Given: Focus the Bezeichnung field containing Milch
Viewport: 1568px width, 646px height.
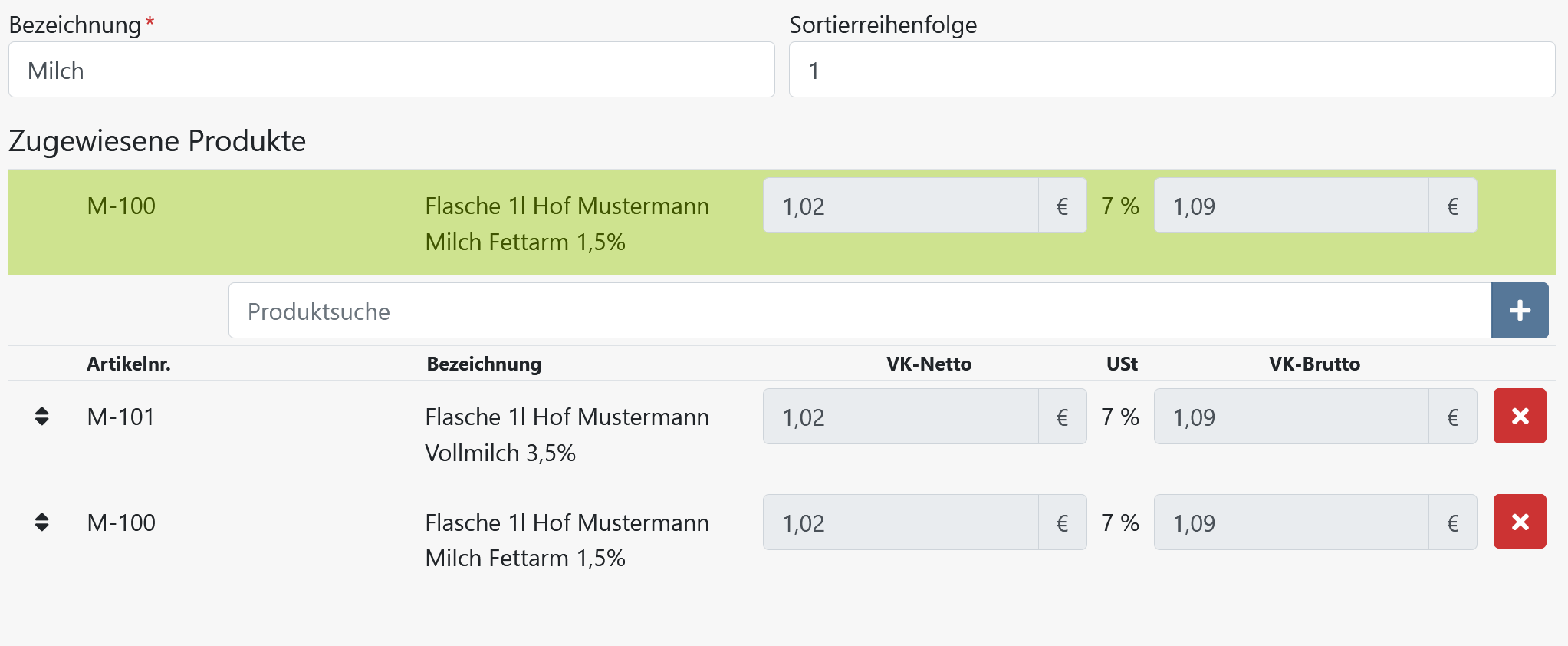Looking at the screenshot, I should tap(392, 70).
